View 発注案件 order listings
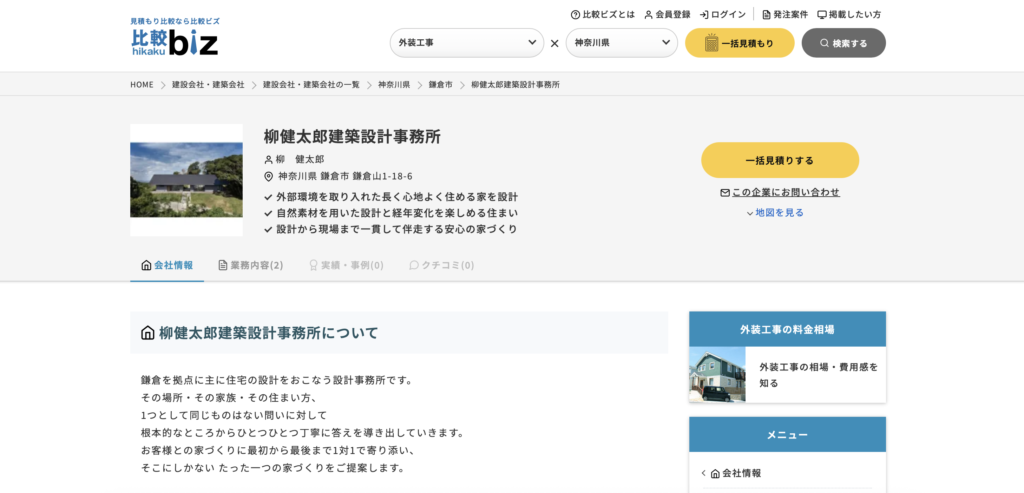This screenshot has height=493, width=1024. [x=784, y=15]
